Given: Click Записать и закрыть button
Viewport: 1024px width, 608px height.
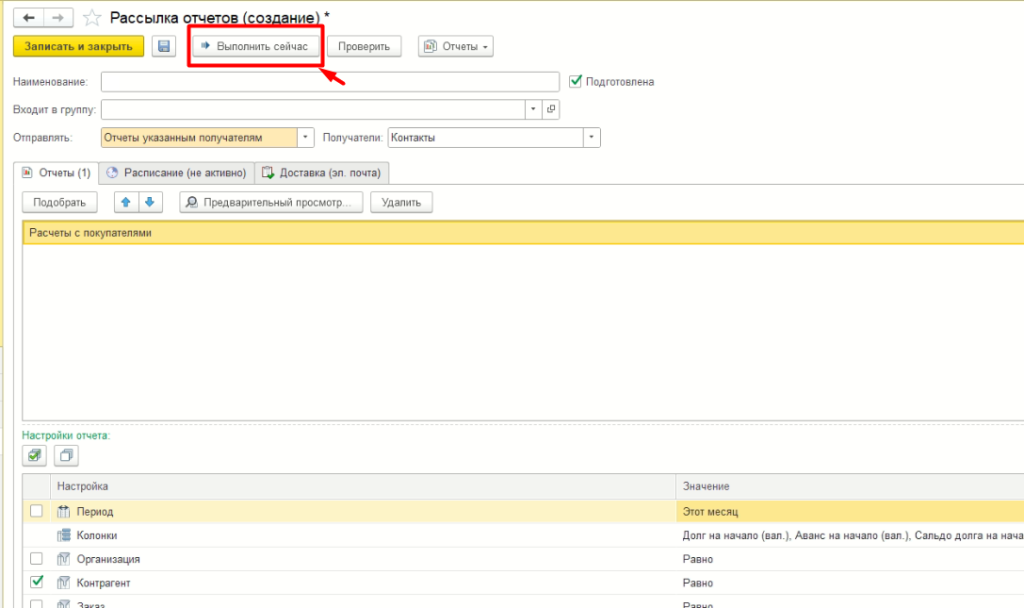Looking at the screenshot, I should click(x=78, y=46).
